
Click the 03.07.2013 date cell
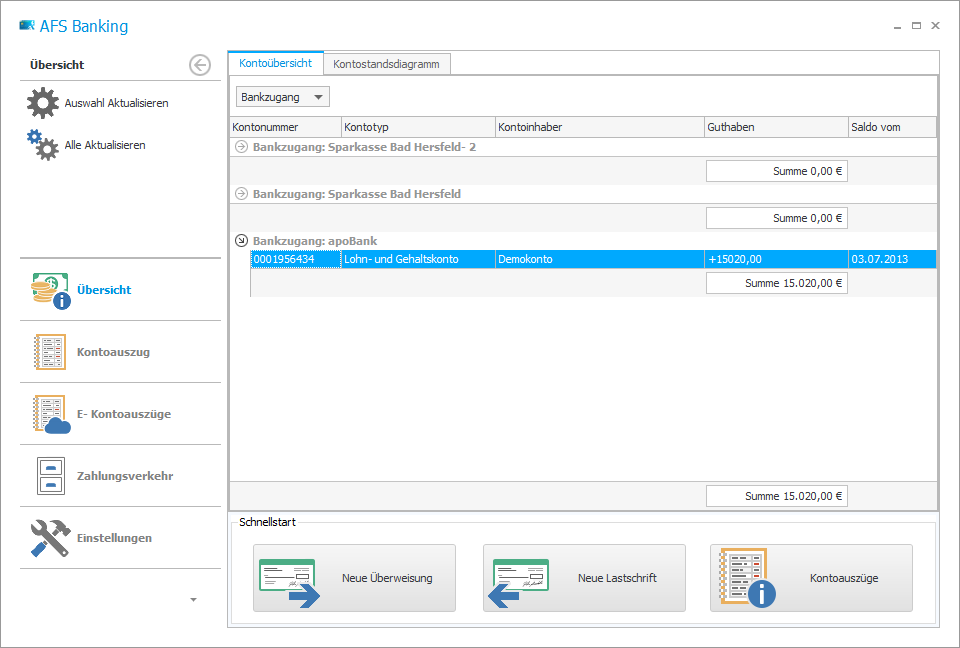(892, 259)
